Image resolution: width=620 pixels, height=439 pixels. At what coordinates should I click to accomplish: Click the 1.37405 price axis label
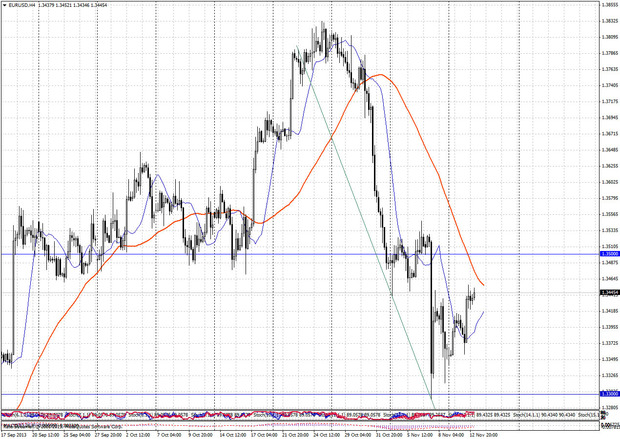pos(610,85)
